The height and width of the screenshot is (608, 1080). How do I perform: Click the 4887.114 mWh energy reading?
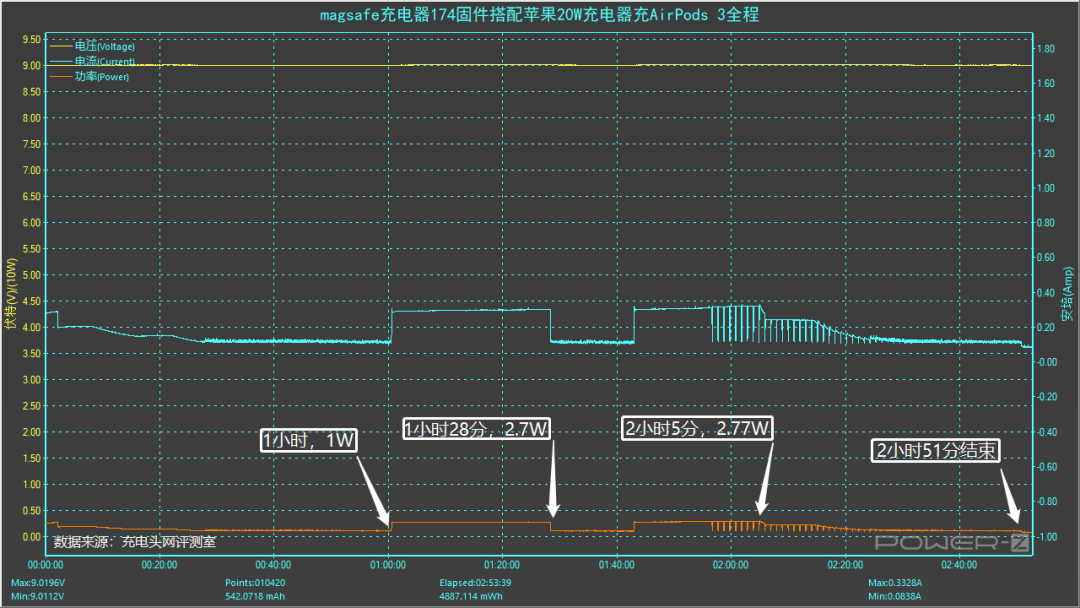point(471,596)
